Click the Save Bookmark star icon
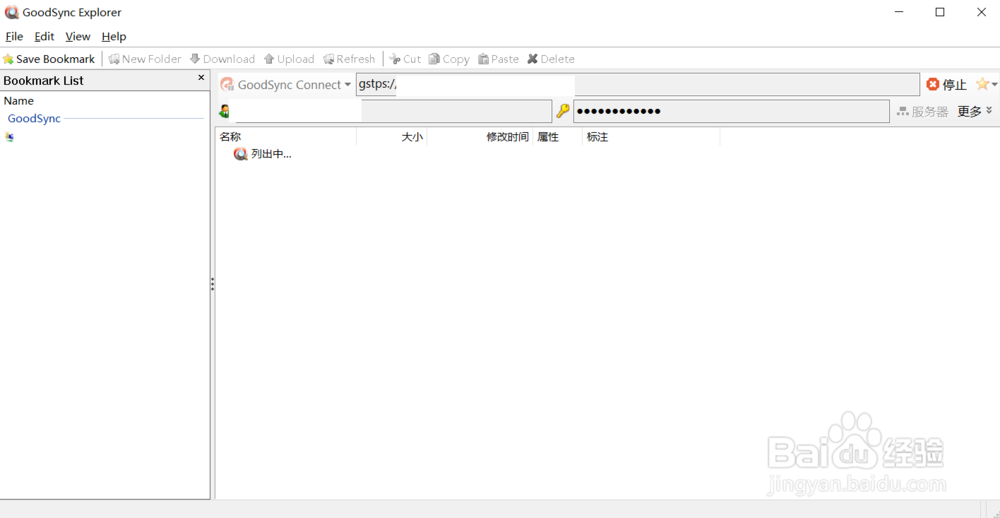 pos(8,59)
